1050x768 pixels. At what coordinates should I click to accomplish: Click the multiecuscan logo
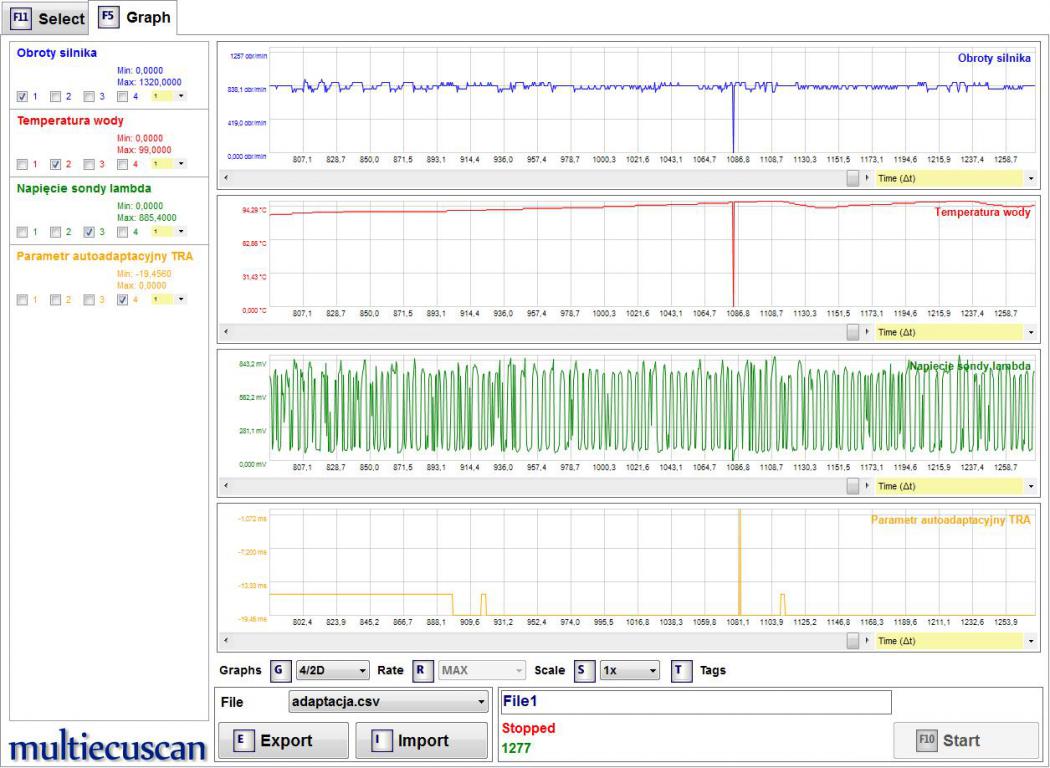point(108,746)
